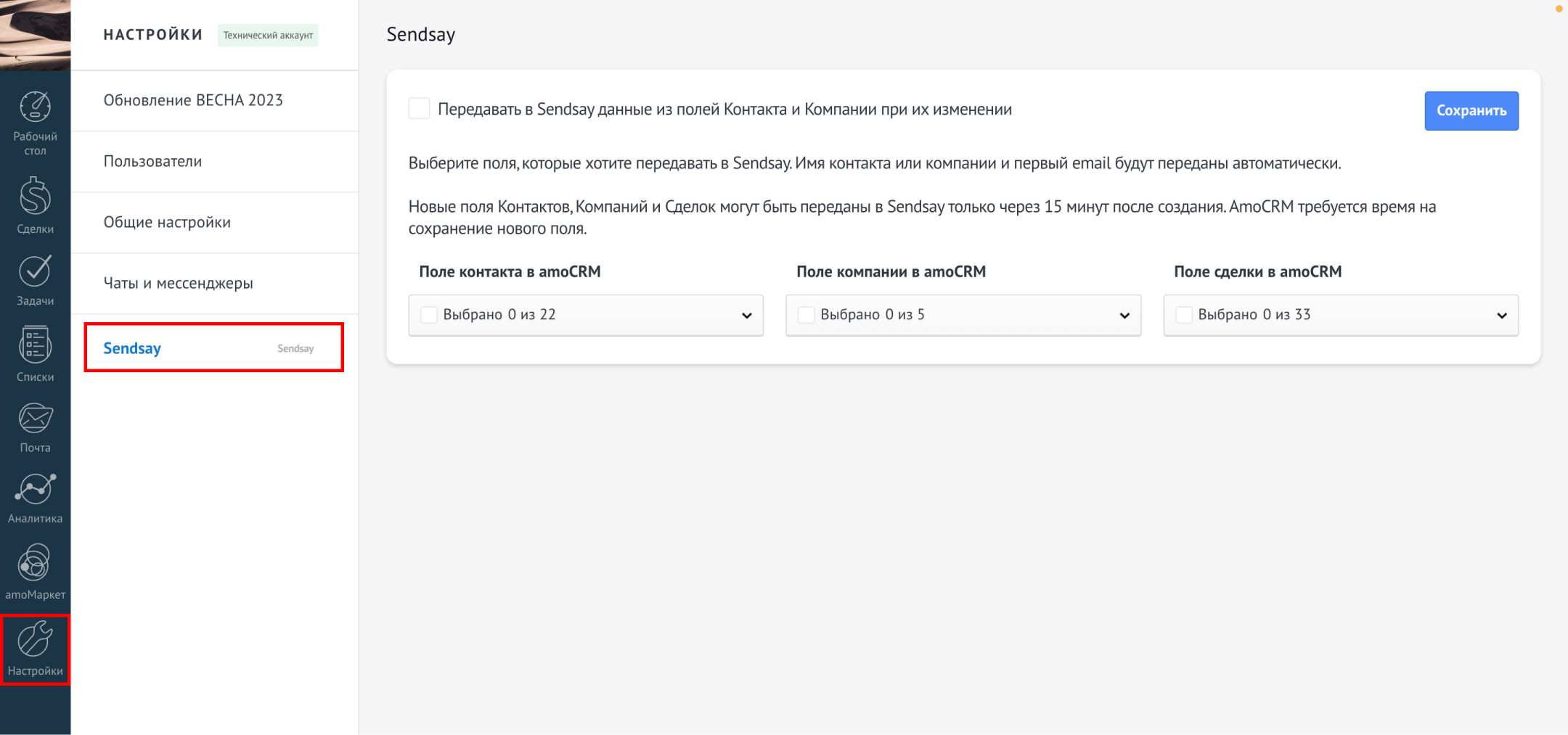Open the Рабочий стол dashboard icon

click(x=35, y=107)
